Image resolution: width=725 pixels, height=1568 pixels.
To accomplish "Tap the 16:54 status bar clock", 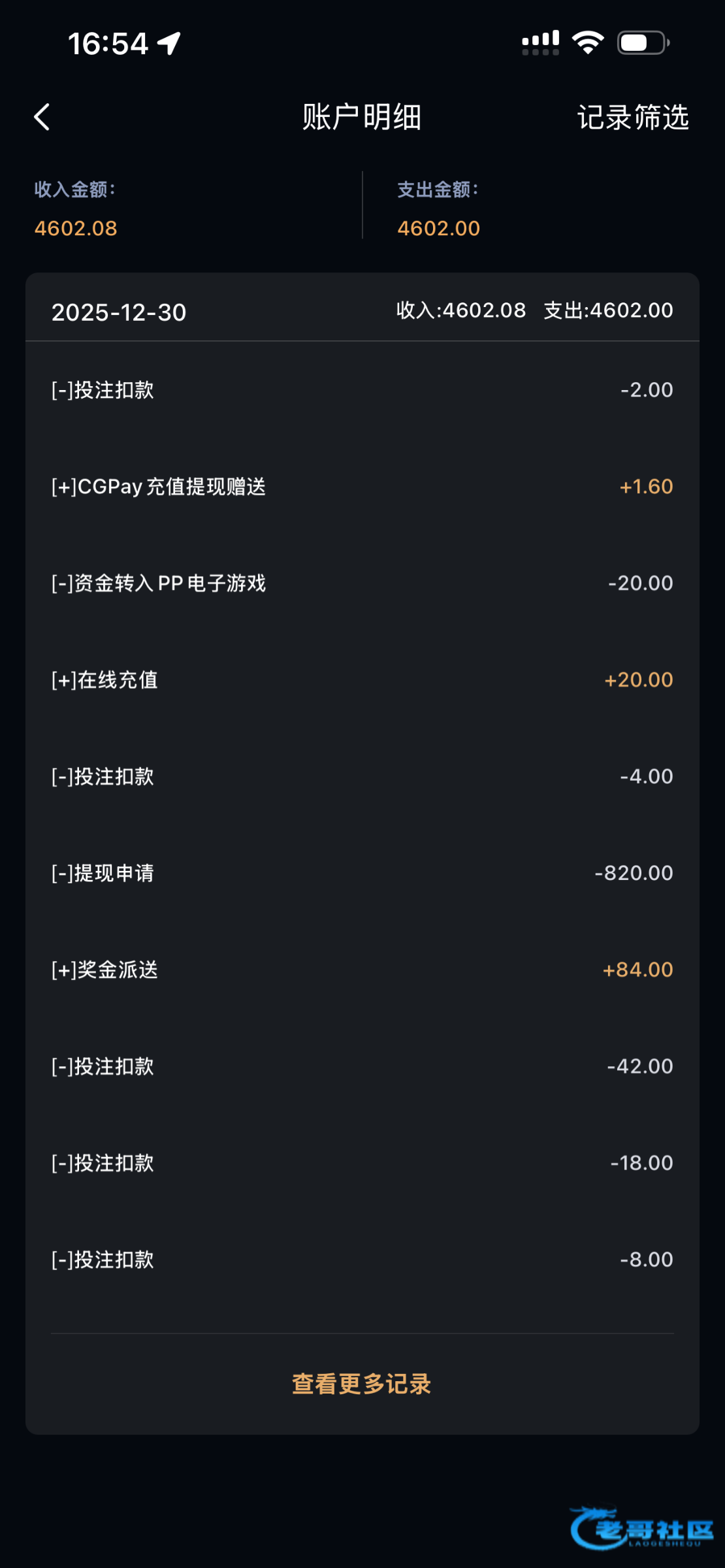I will coord(108,44).
